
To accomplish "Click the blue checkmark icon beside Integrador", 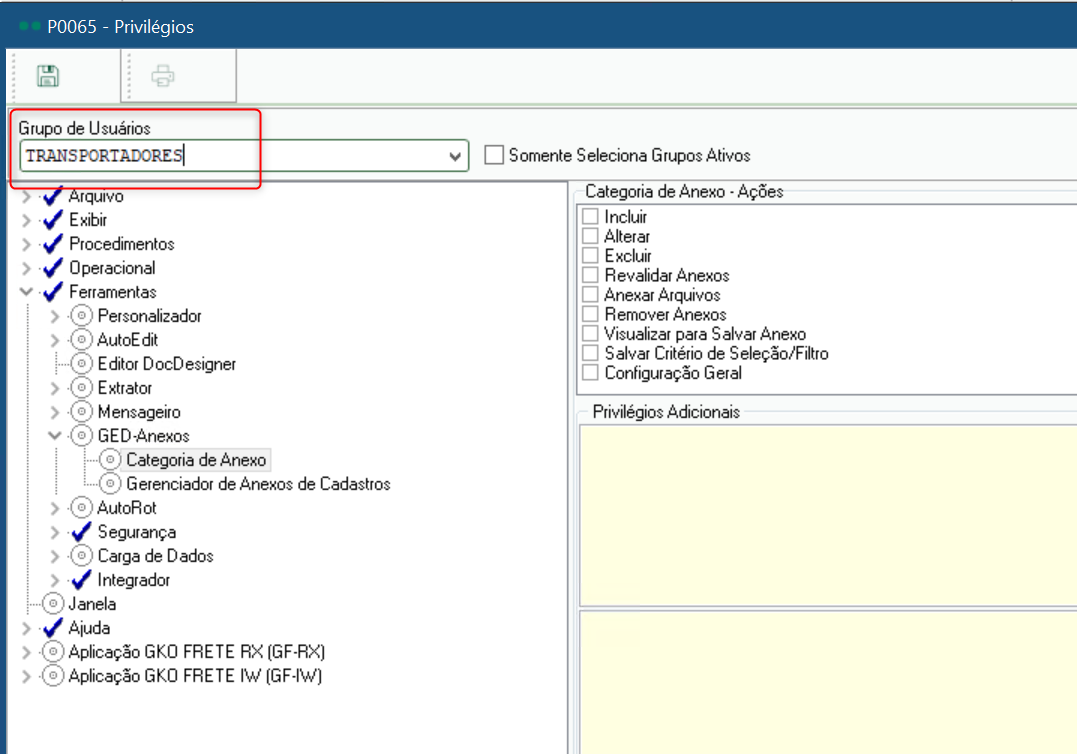I will 81,580.
